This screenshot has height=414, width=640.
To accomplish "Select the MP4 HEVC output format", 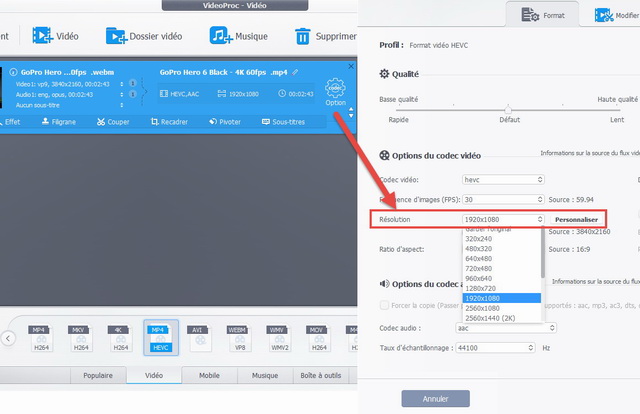I will coord(161,338).
